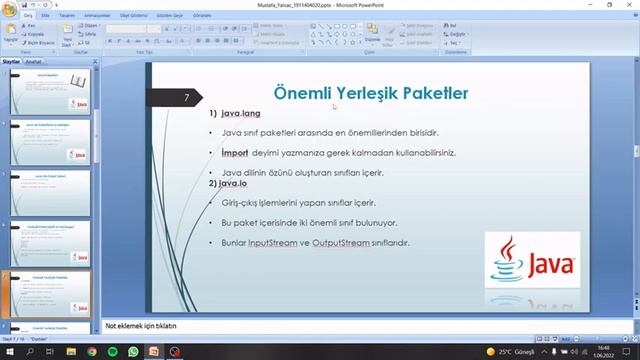Image resolution: width=640 pixels, height=360 pixels.
Task: Select the line shape in shapes gallery
Action: pyautogui.click(x=321, y=26)
